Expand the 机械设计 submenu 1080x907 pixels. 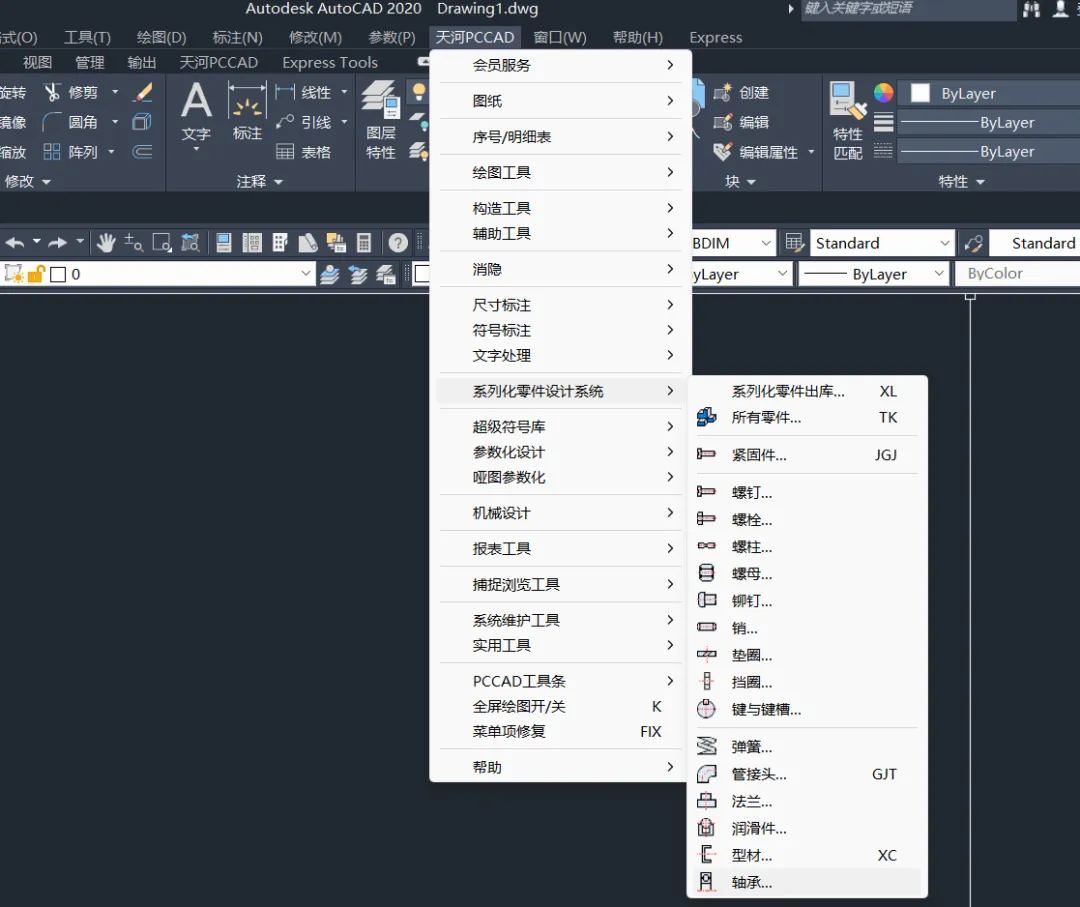tap(561, 513)
